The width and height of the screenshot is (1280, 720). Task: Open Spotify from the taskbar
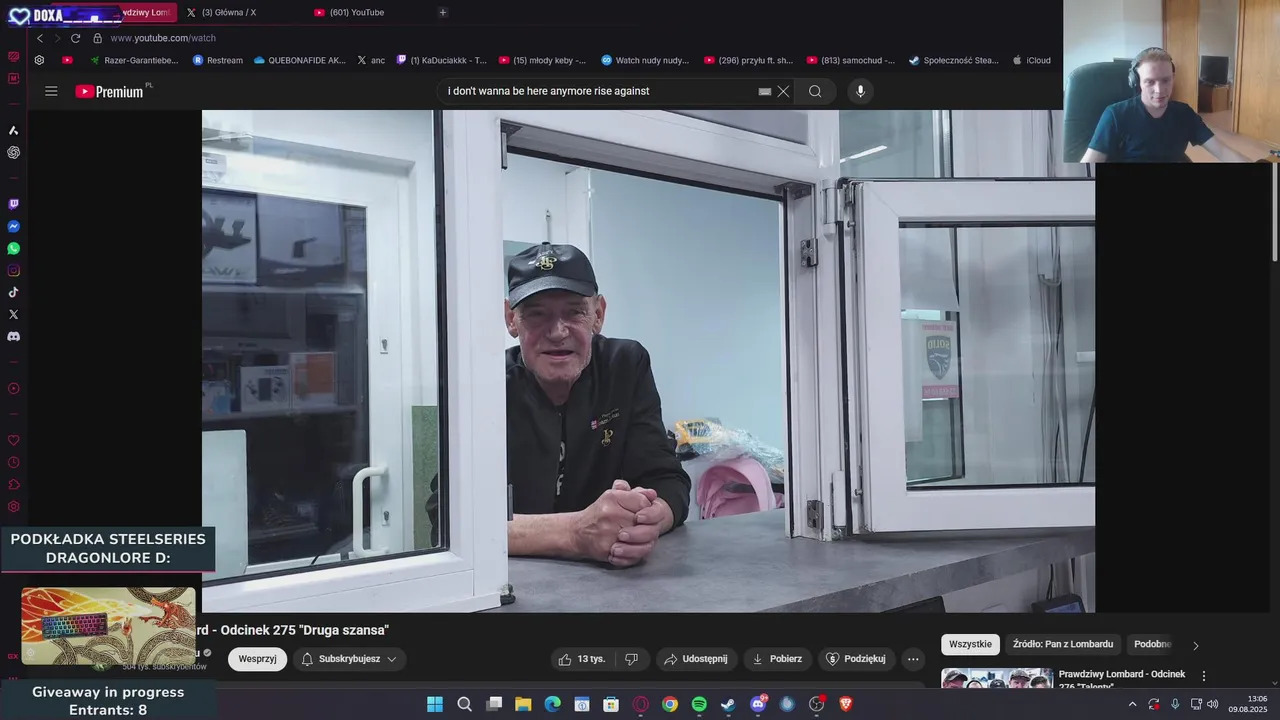[x=699, y=704]
